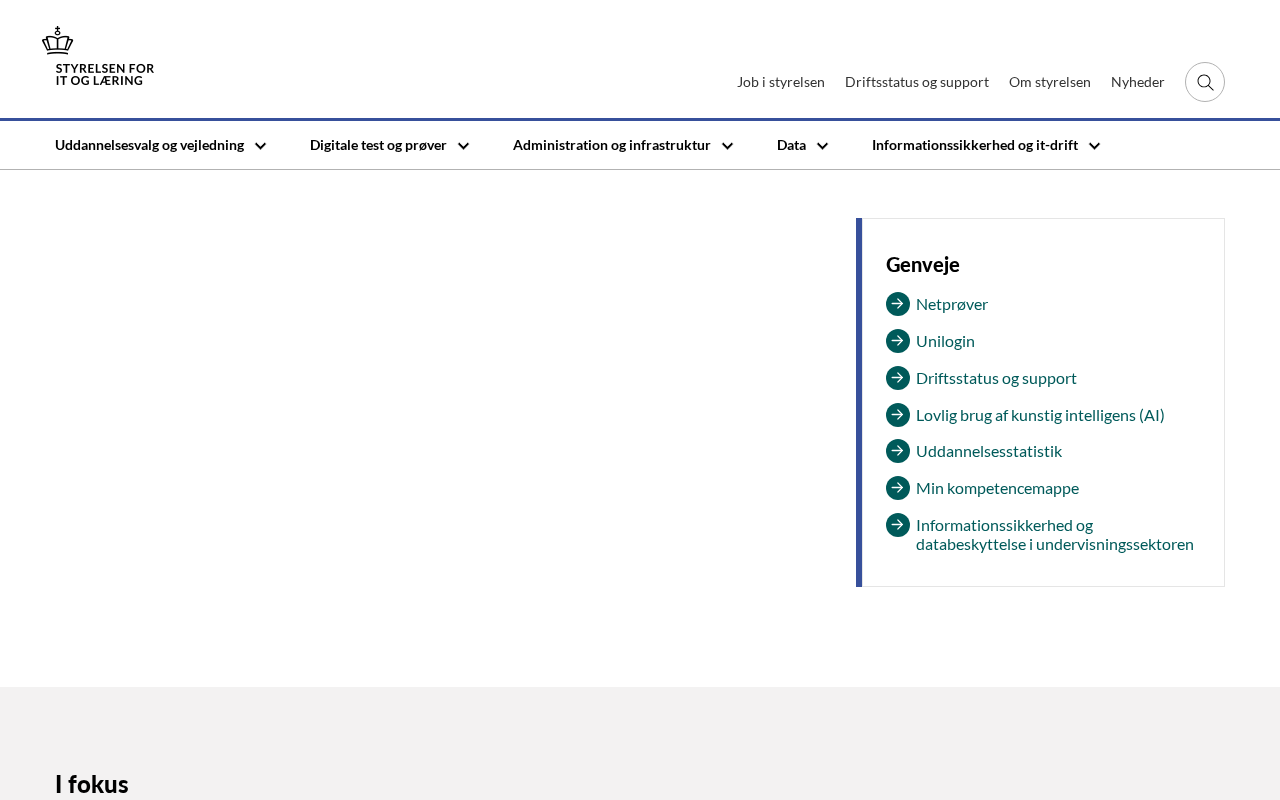Image resolution: width=1280 pixels, height=800 pixels.
Task: Open the Job i styrelsen menu item
Action: (x=781, y=82)
